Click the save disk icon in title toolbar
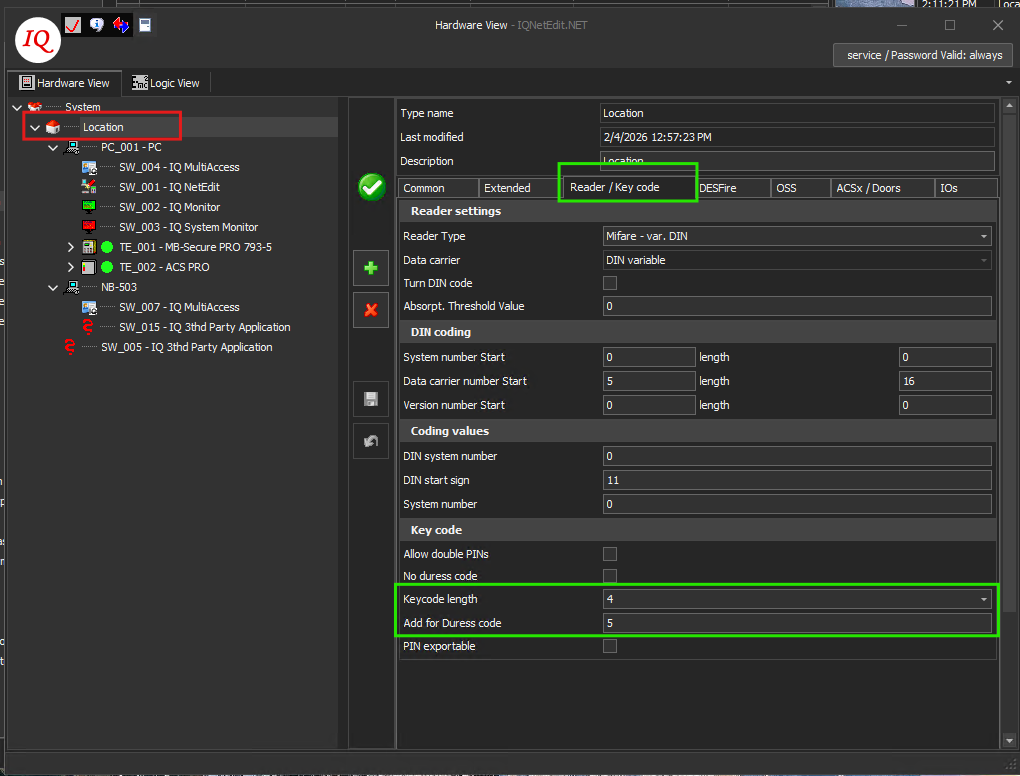Viewport: 1020px width, 776px height. click(145, 25)
